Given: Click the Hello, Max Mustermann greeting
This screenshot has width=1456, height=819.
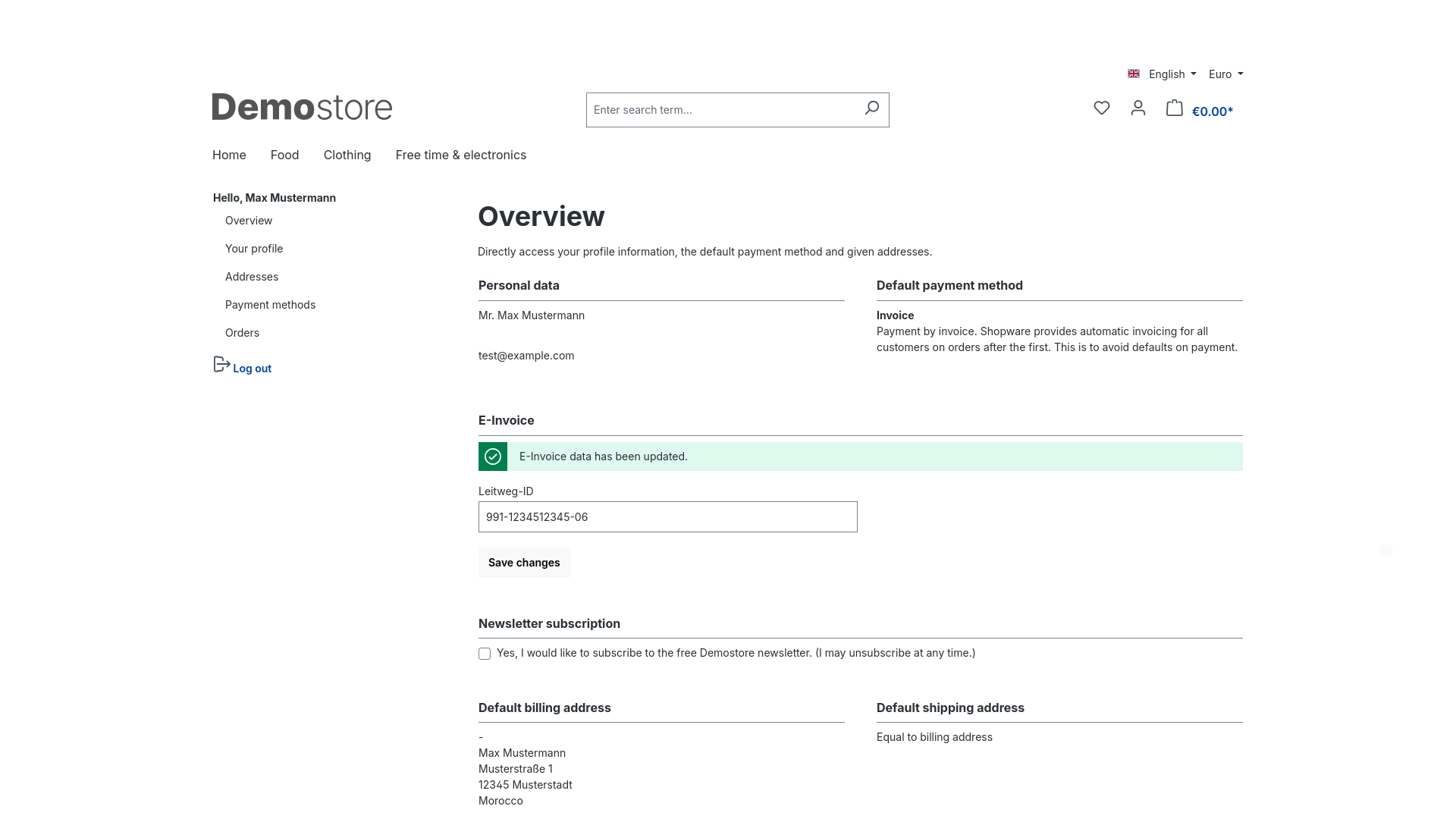Looking at the screenshot, I should coord(275,198).
